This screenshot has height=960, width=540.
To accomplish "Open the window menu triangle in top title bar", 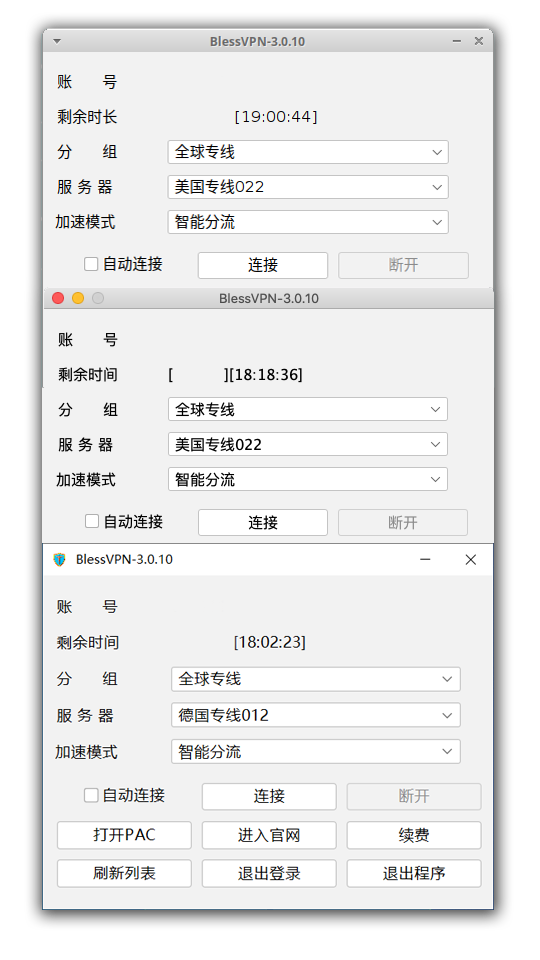I will [57, 41].
